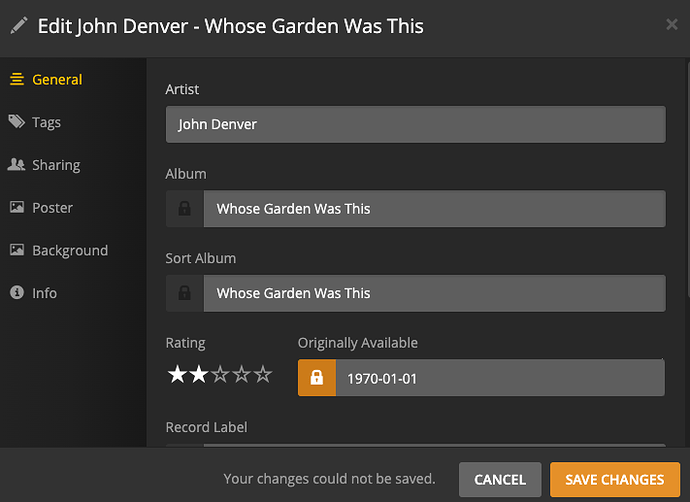The width and height of the screenshot is (690, 502).
Task: Close the edit dialog
Action: click(672, 23)
